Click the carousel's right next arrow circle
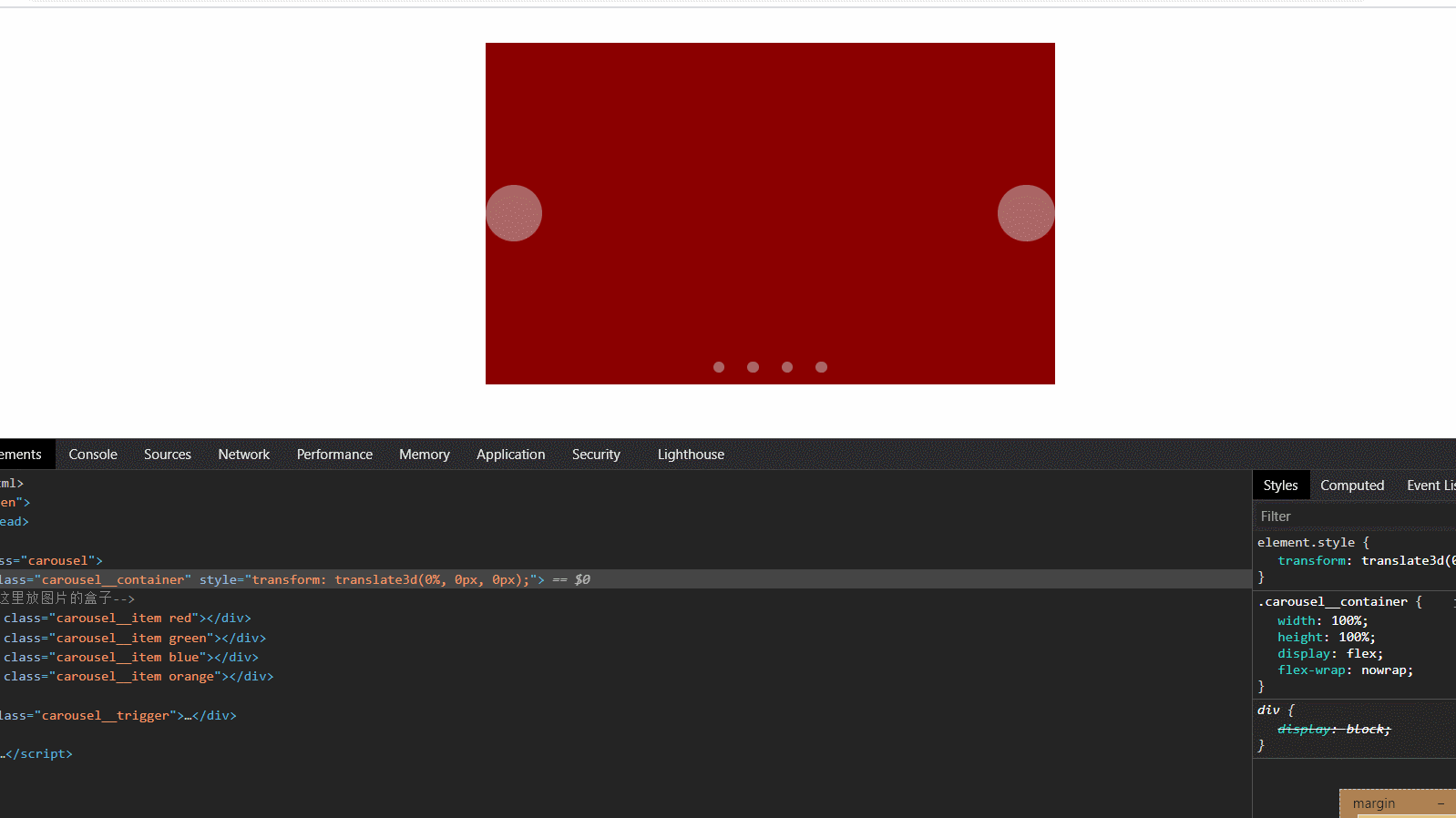1456x818 pixels. pyautogui.click(x=1026, y=213)
